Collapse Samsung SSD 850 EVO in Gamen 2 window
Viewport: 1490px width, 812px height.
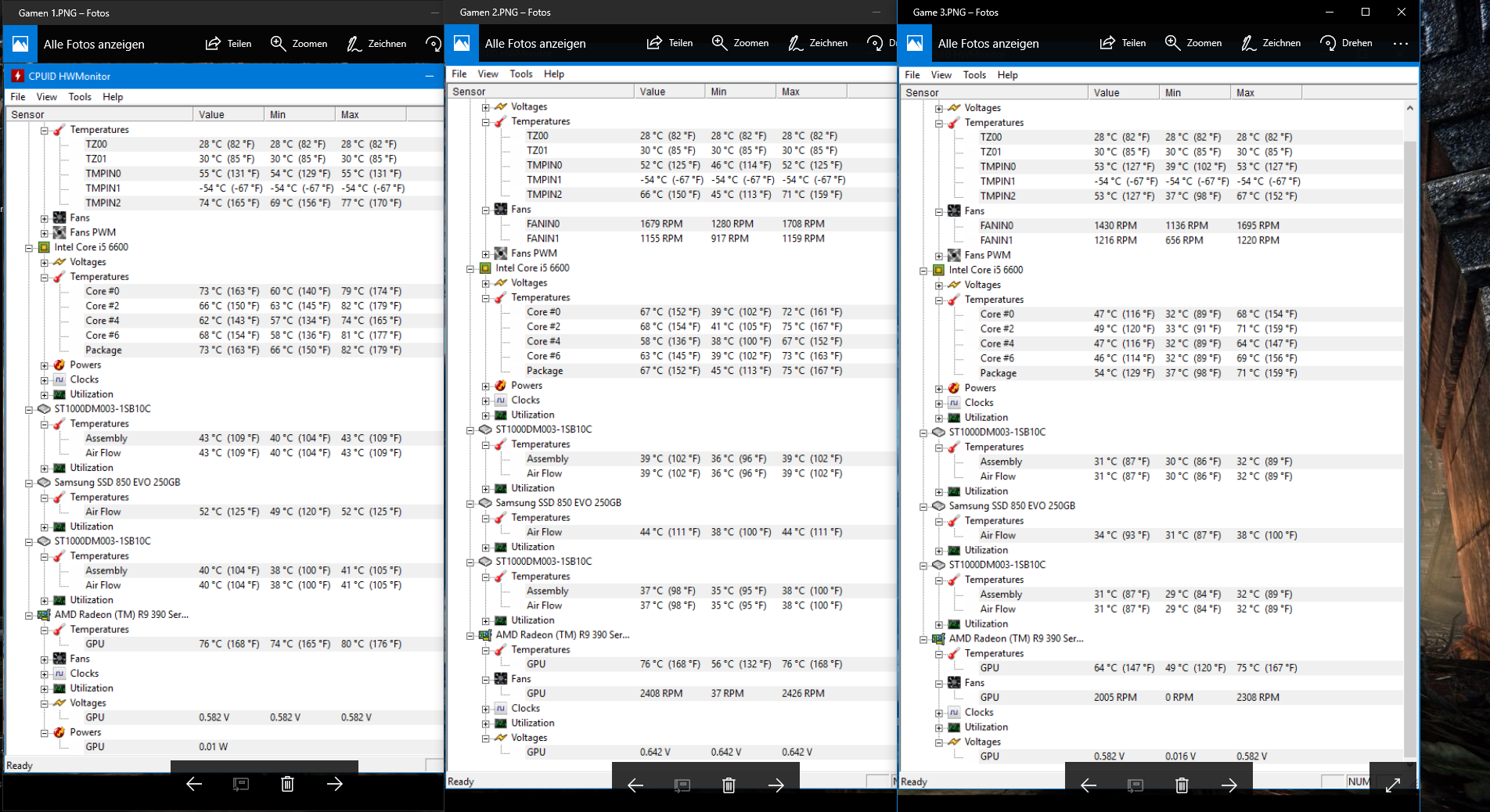[x=470, y=504]
